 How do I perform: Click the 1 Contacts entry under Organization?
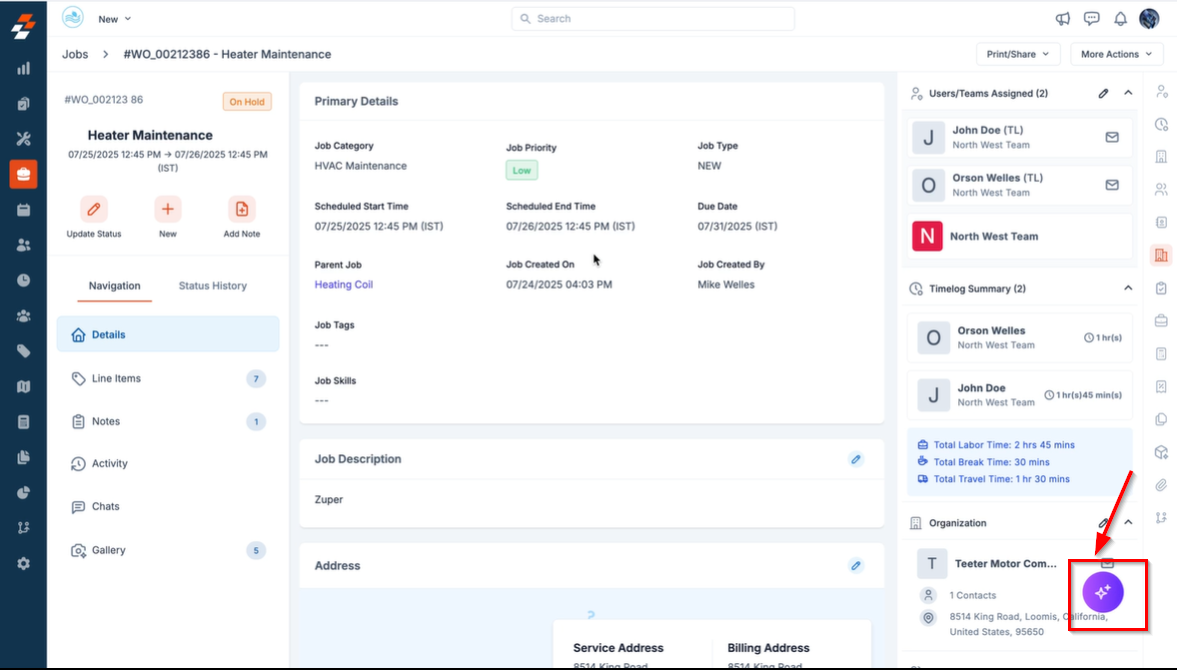[972, 595]
